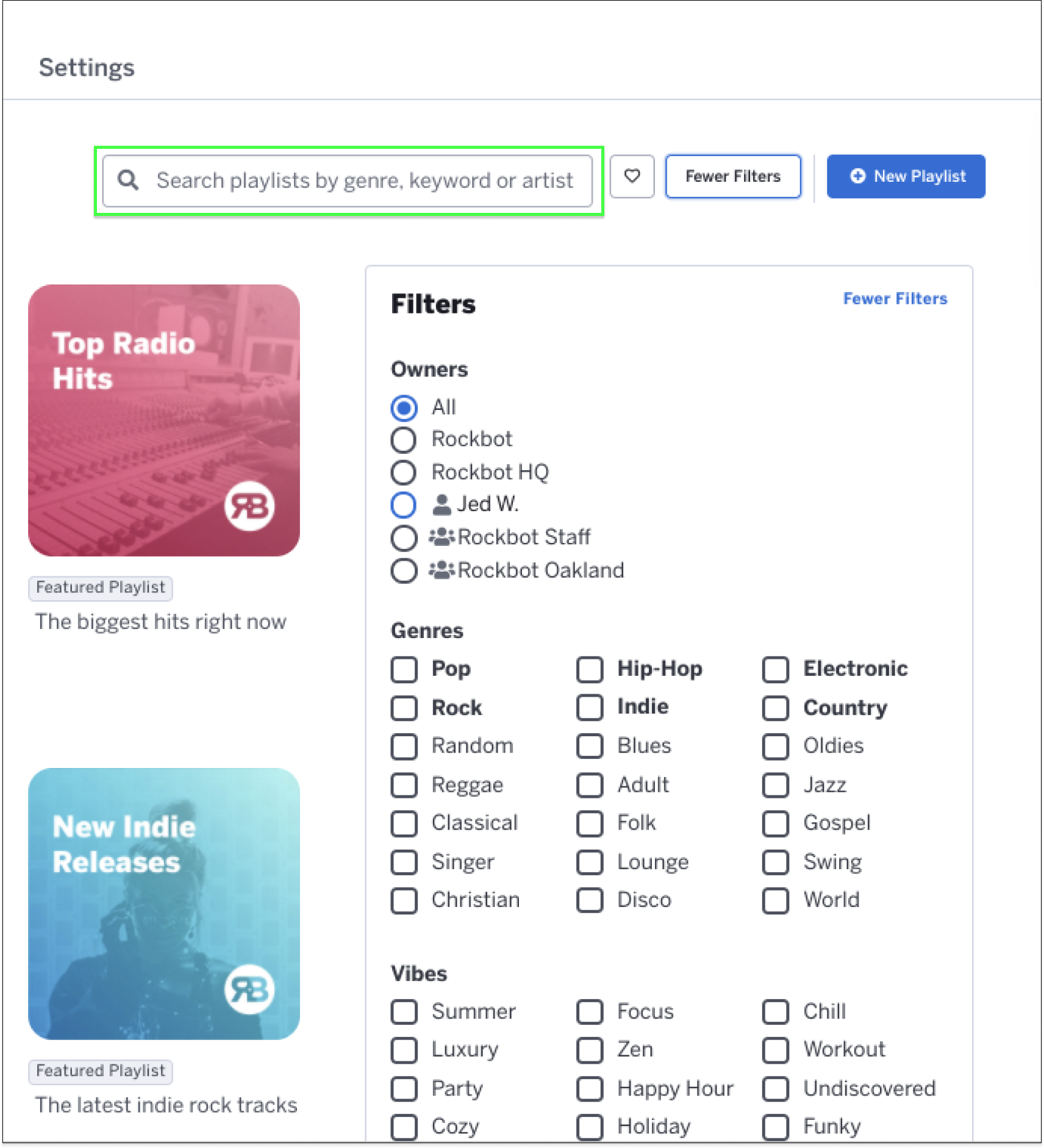Screen dimensions: 1044x1148
Task: Click the magnifier icon in the search bar
Action: pos(129,180)
